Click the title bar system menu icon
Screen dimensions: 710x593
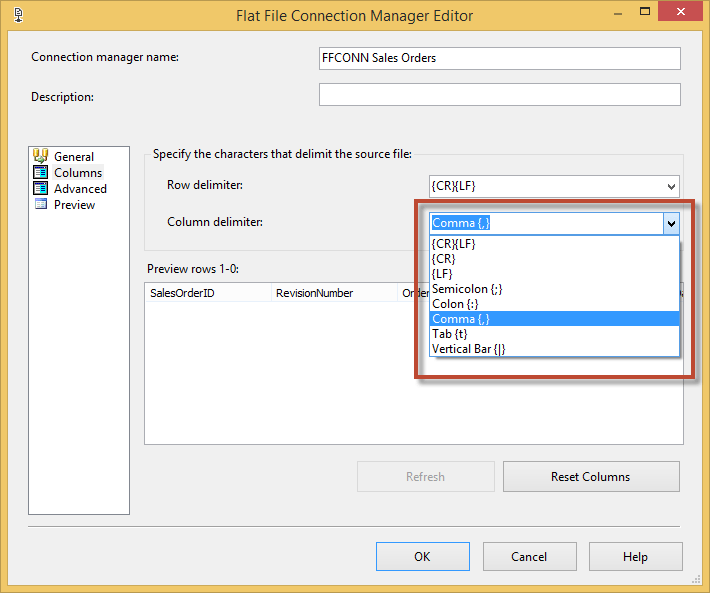(16, 15)
